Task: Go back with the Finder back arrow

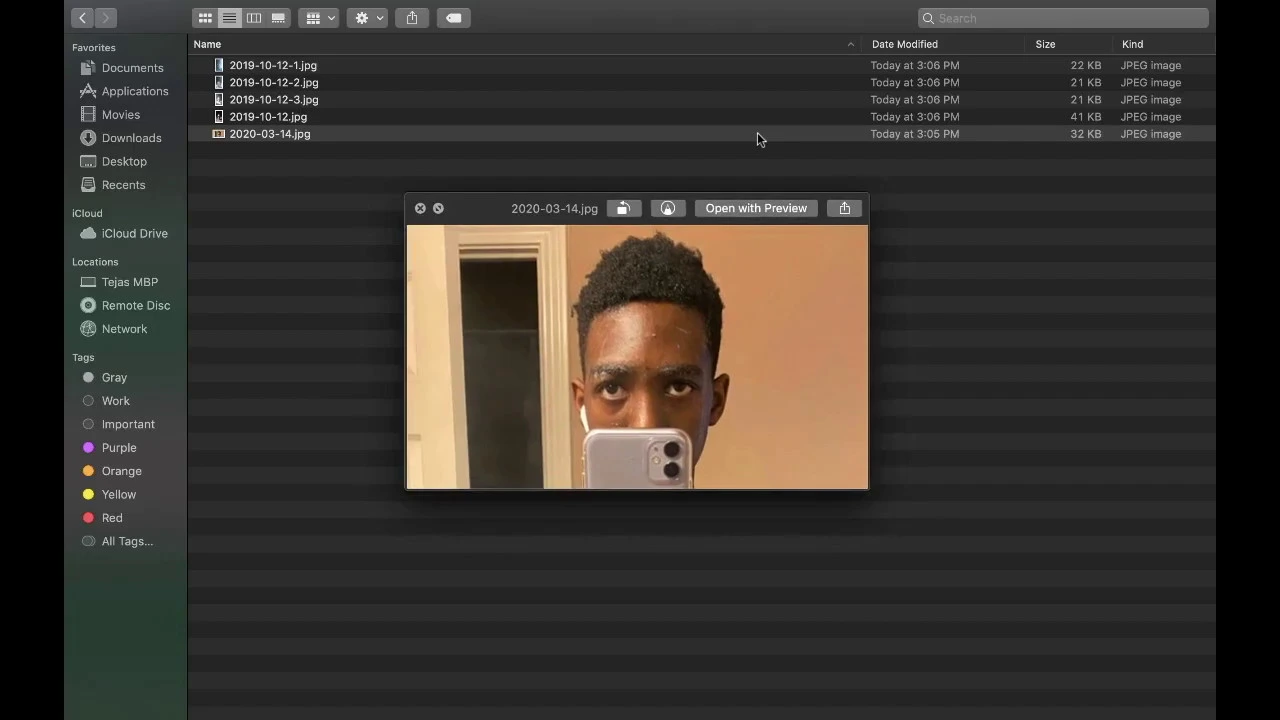Action: (83, 18)
